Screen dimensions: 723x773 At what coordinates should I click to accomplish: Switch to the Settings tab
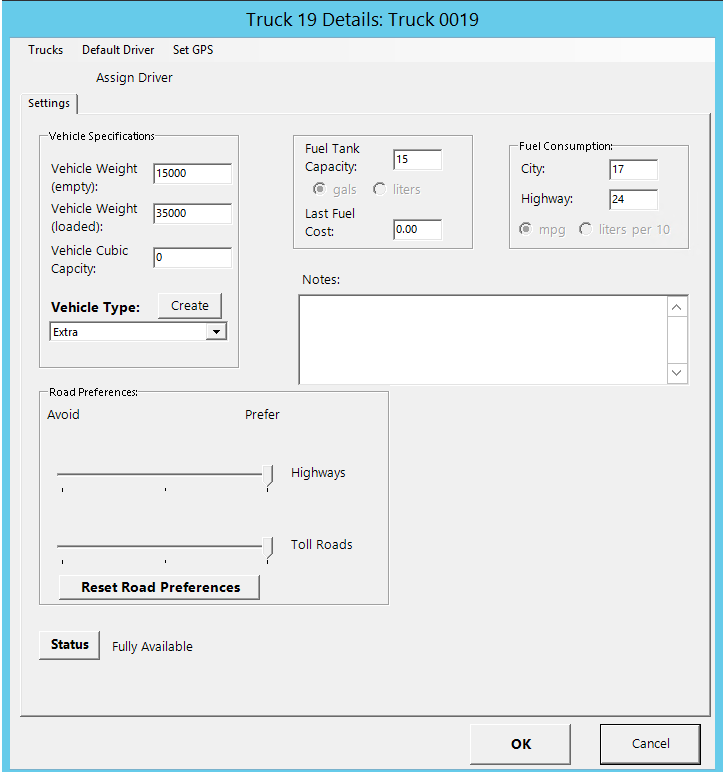point(49,104)
